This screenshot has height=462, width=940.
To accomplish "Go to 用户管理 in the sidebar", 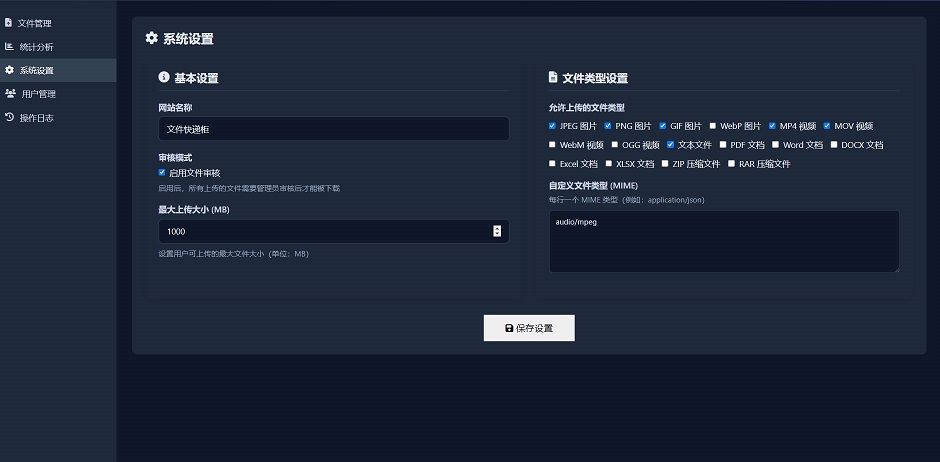I will 58,94.
